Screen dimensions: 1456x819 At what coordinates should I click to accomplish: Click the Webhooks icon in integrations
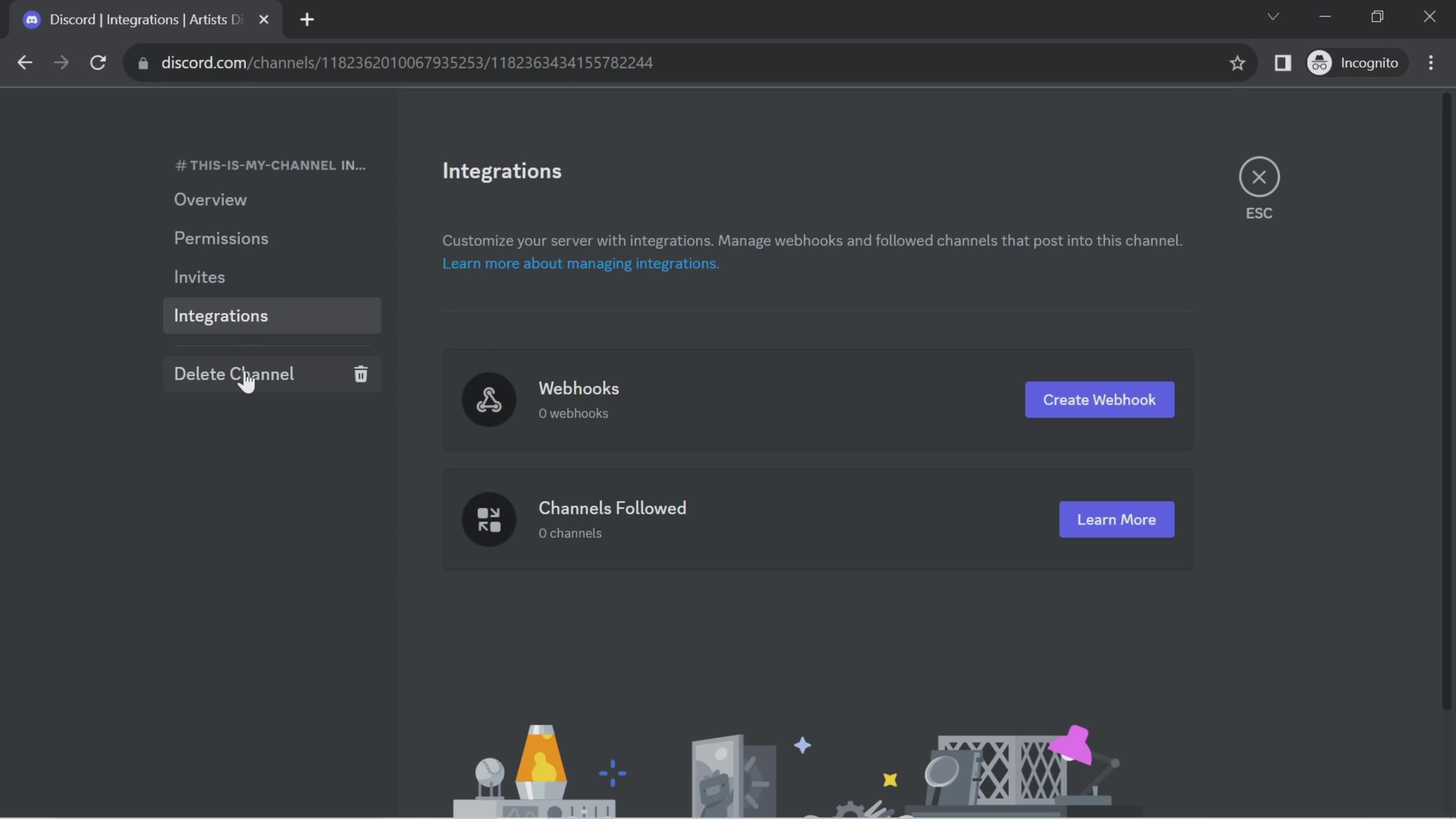click(x=489, y=399)
